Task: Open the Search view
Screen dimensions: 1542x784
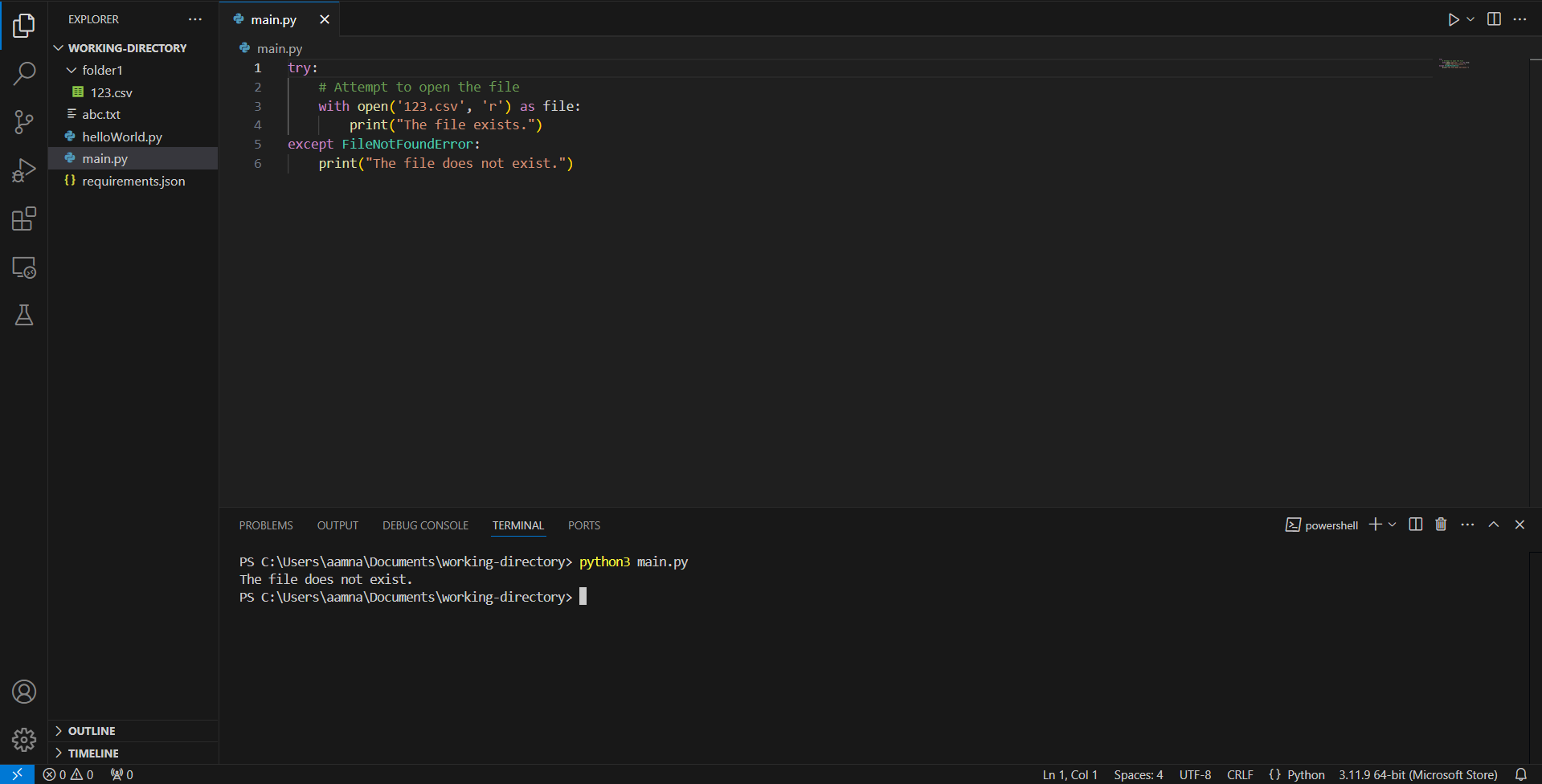Action: tap(24, 73)
